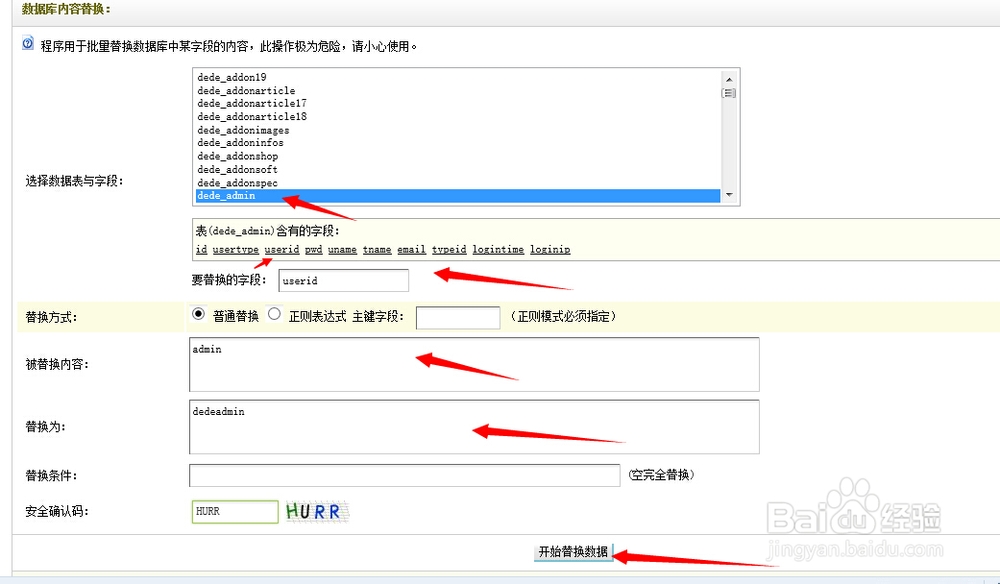Select dede_addonarticle table entry

tap(457, 91)
